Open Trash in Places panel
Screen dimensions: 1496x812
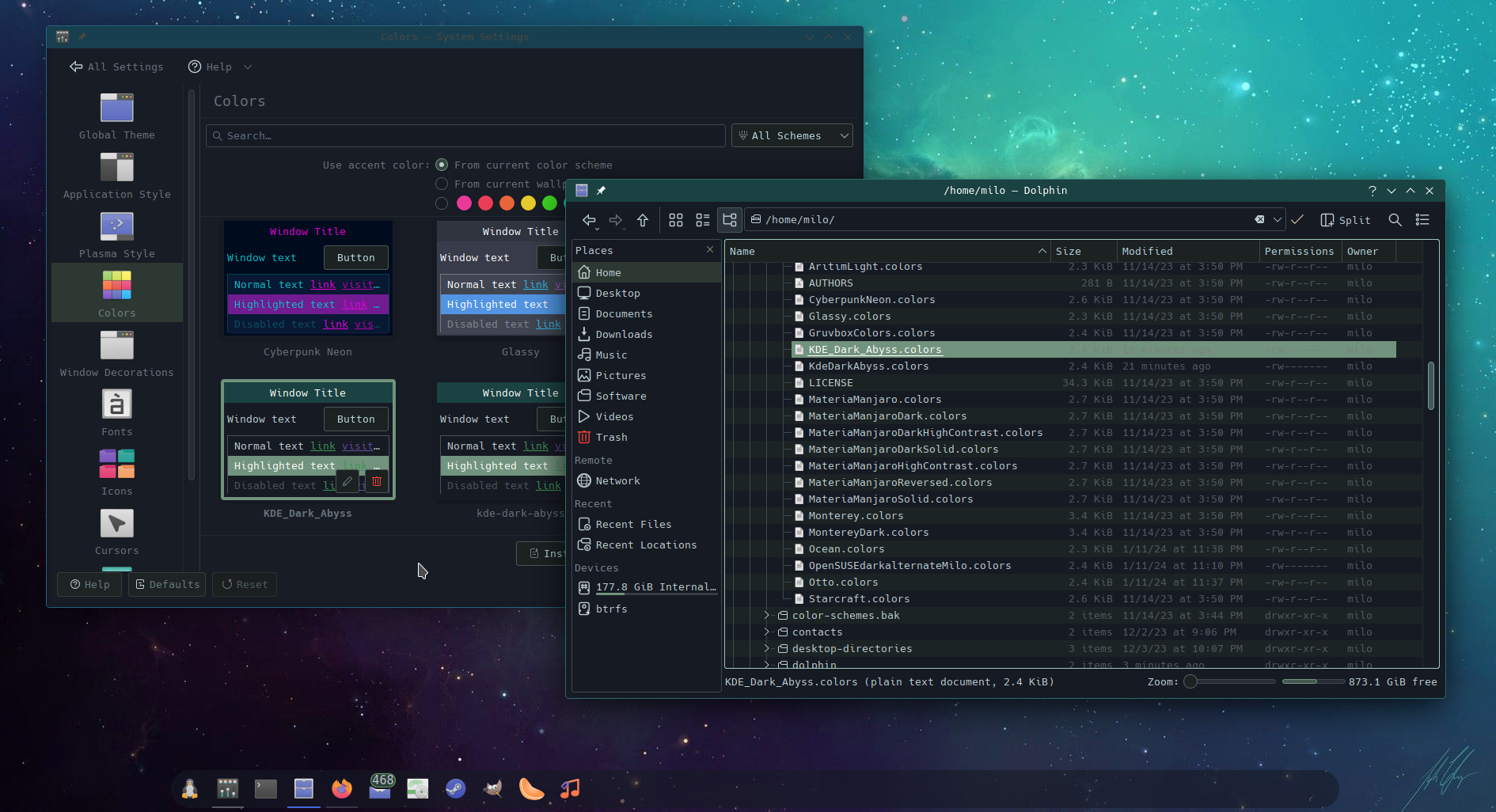[x=647, y=437]
